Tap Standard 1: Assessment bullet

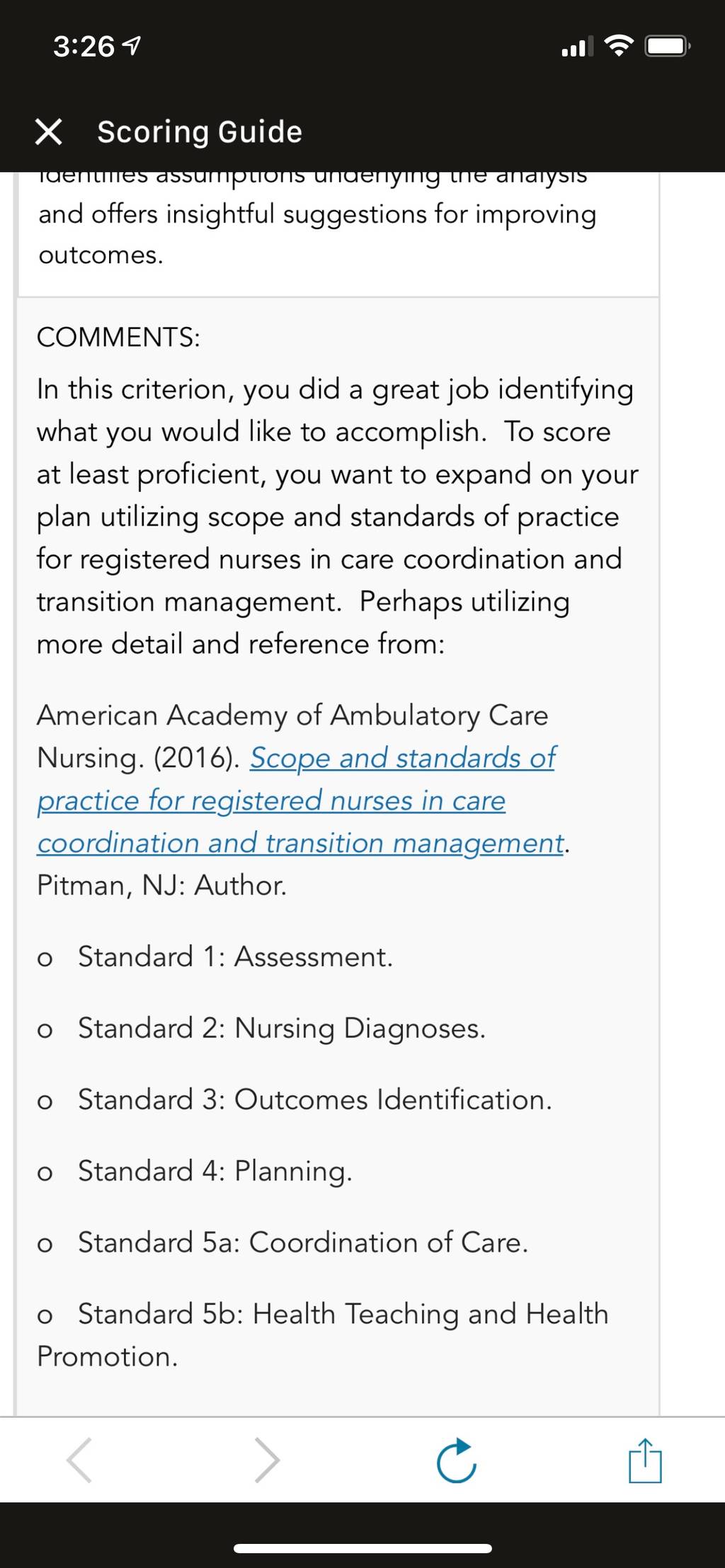click(x=235, y=957)
